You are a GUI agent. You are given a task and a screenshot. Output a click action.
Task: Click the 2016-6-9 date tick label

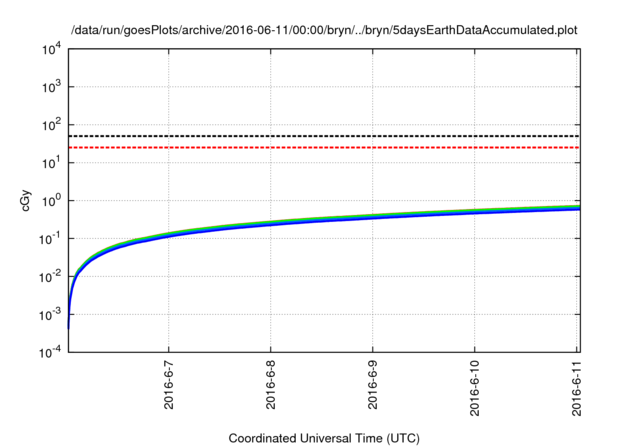(373, 384)
